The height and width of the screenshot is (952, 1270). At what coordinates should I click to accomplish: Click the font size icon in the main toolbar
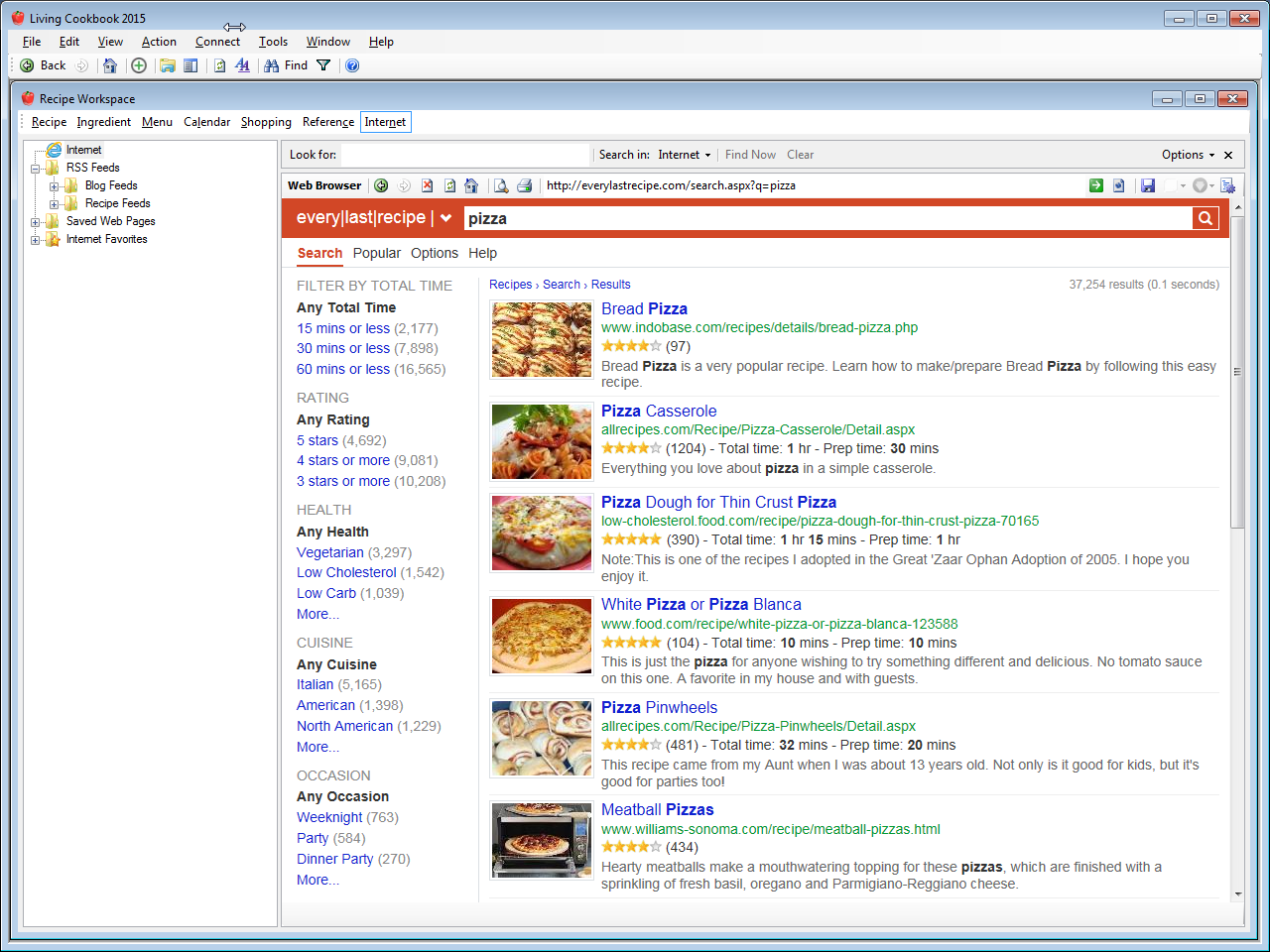click(243, 65)
